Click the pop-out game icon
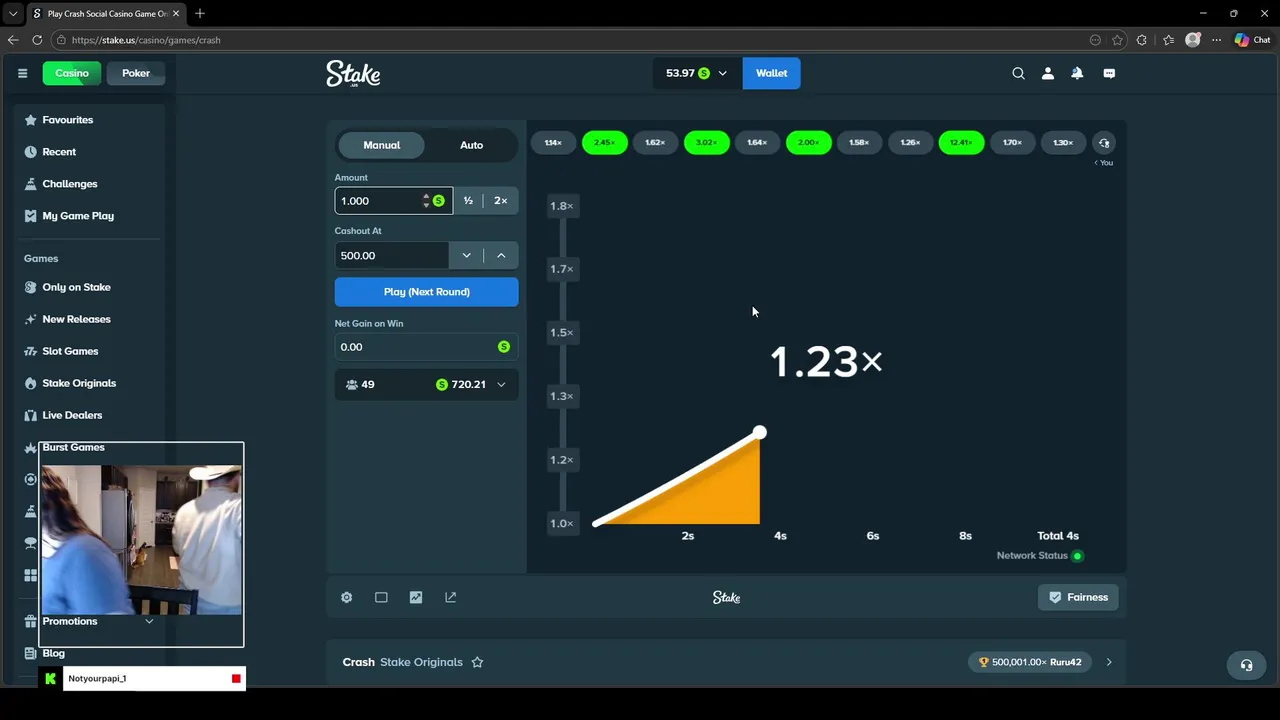This screenshot has height=720, width=1280. point(450,597)
